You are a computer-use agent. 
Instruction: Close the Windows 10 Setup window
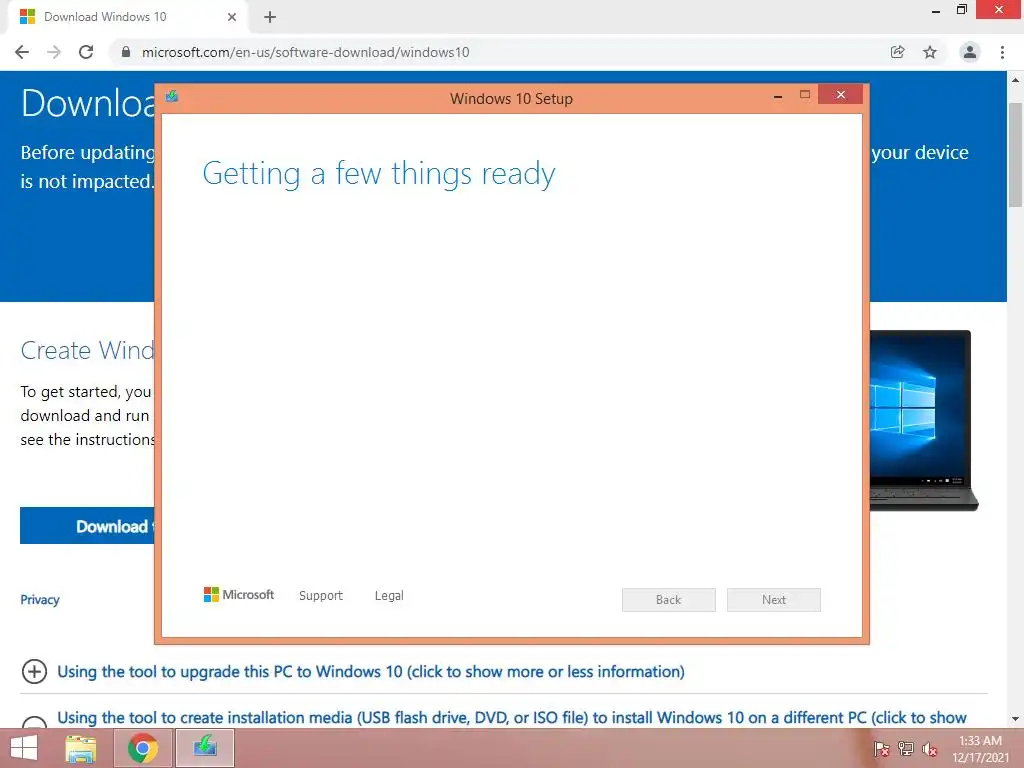pyautogui.click(x=840, y=95)
